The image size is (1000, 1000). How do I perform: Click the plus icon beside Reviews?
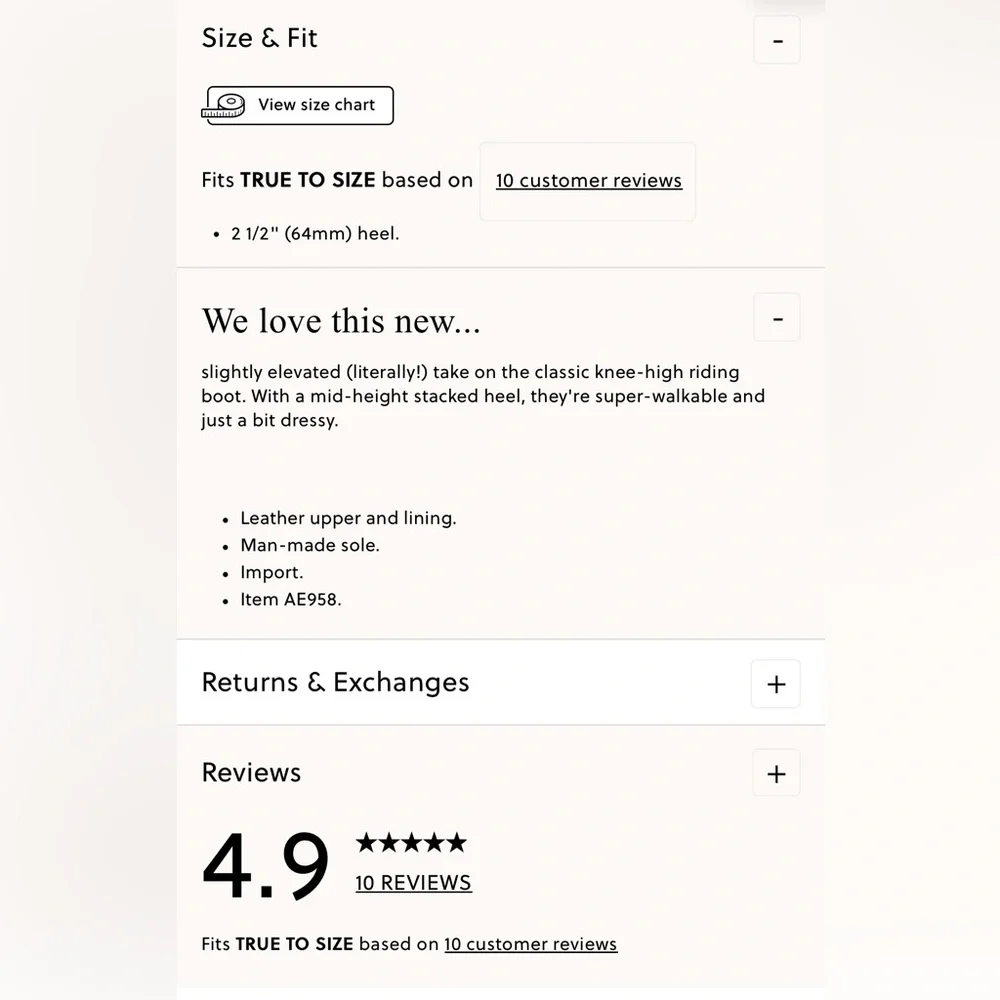click(x=776, y=773)
